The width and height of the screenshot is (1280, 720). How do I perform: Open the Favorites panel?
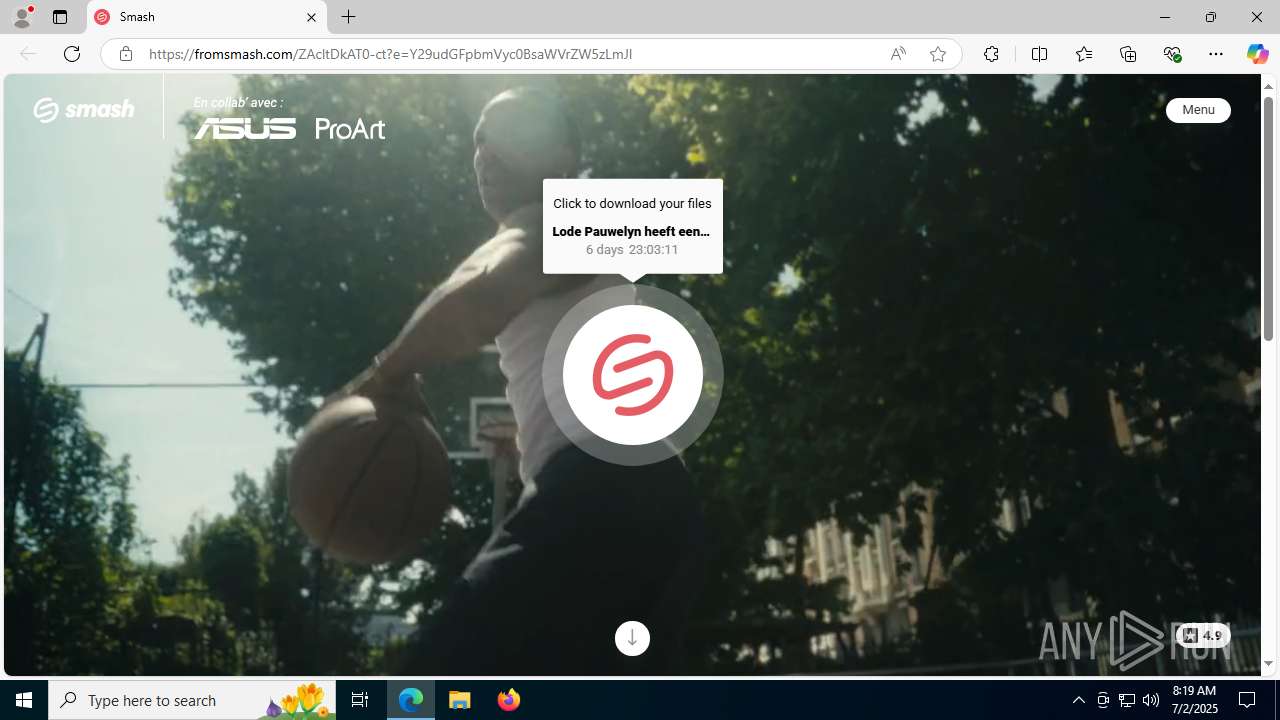click(1083, 54)
